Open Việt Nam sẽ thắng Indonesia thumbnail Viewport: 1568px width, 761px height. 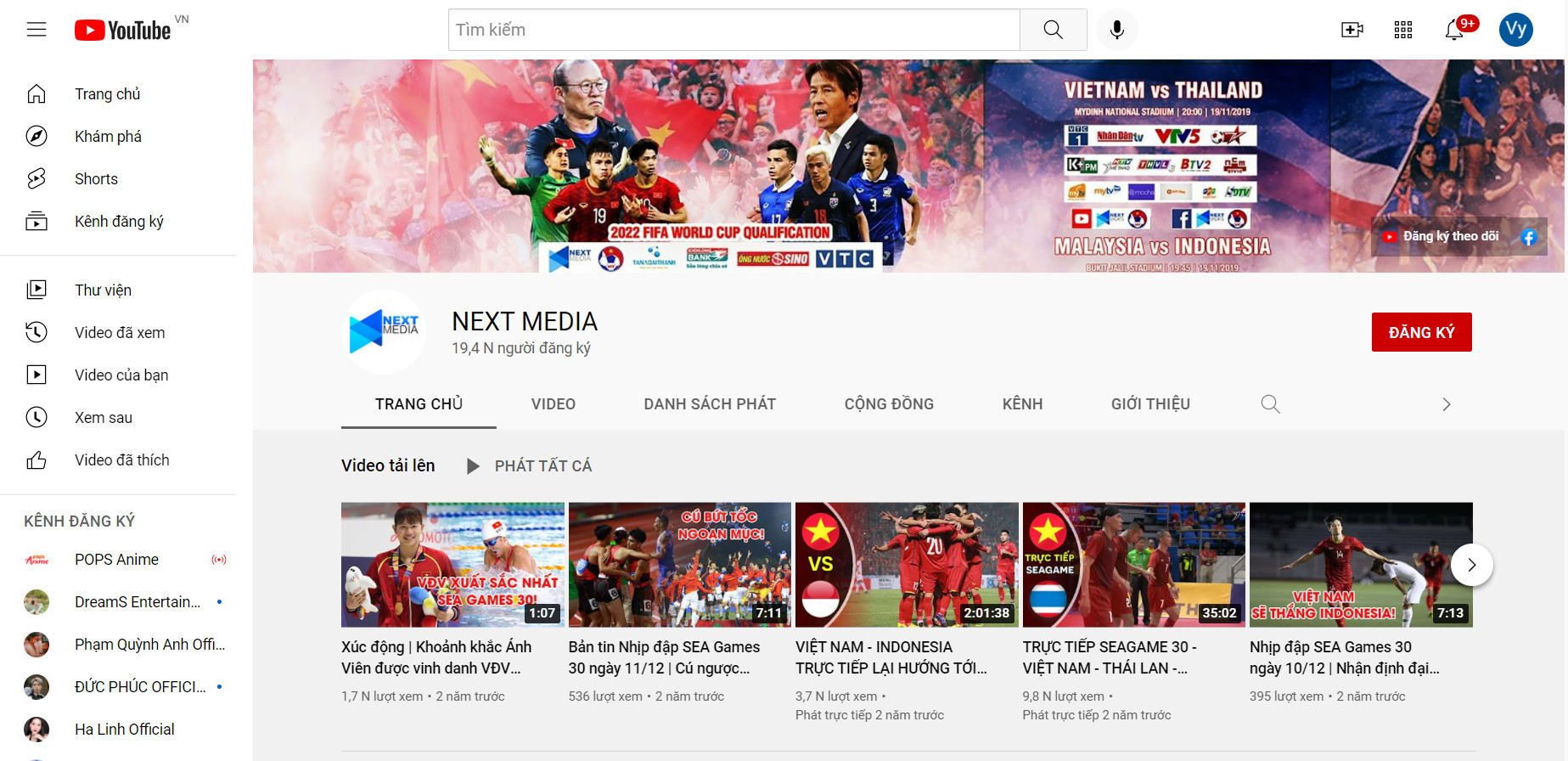tap(1361, 565)
